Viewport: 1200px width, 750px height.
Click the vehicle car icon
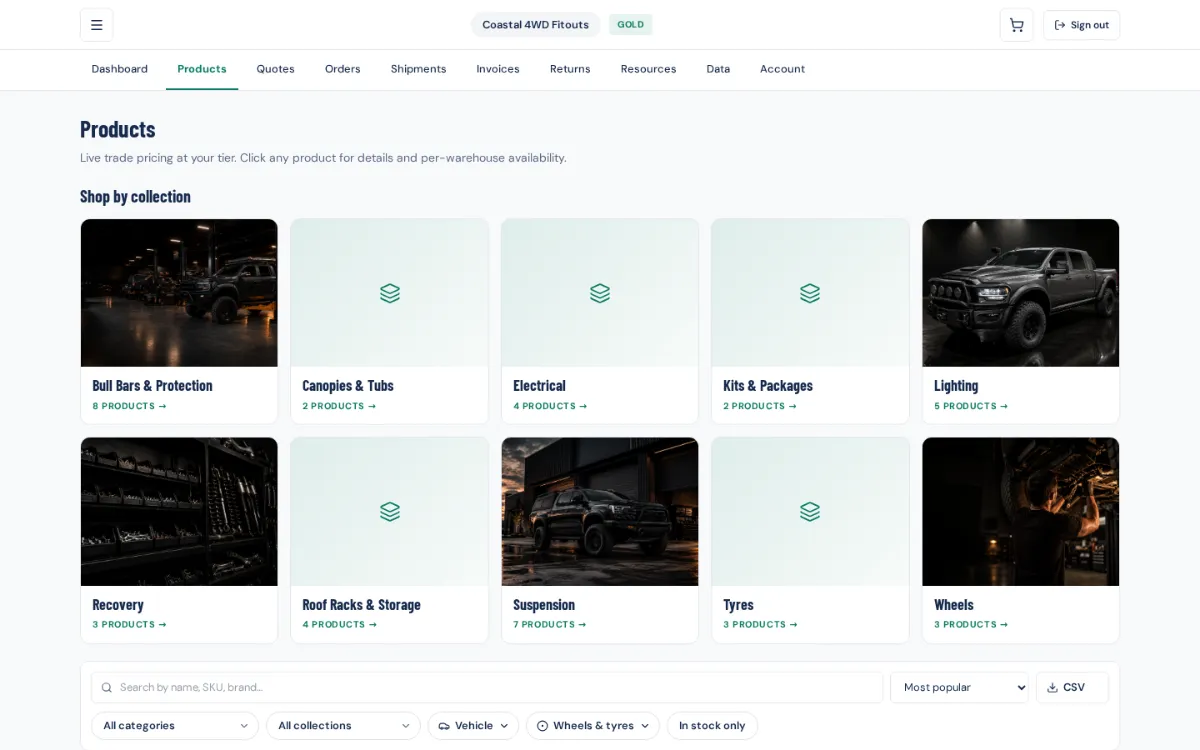pyautogui.click(x=444, y=726)
